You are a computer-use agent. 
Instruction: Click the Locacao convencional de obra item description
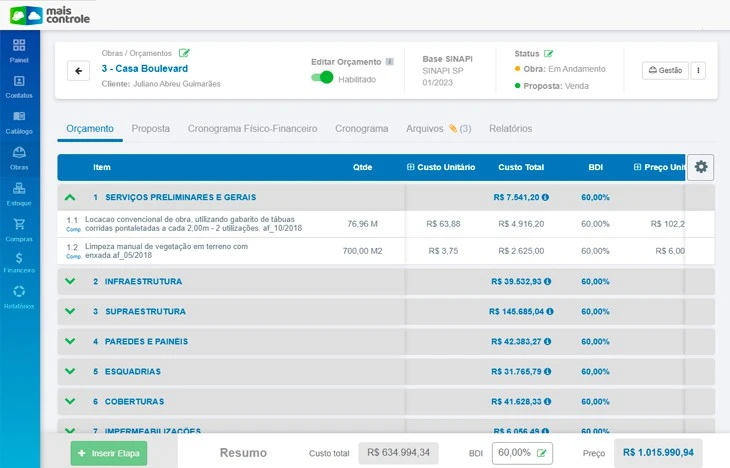(x=193, y=224)
